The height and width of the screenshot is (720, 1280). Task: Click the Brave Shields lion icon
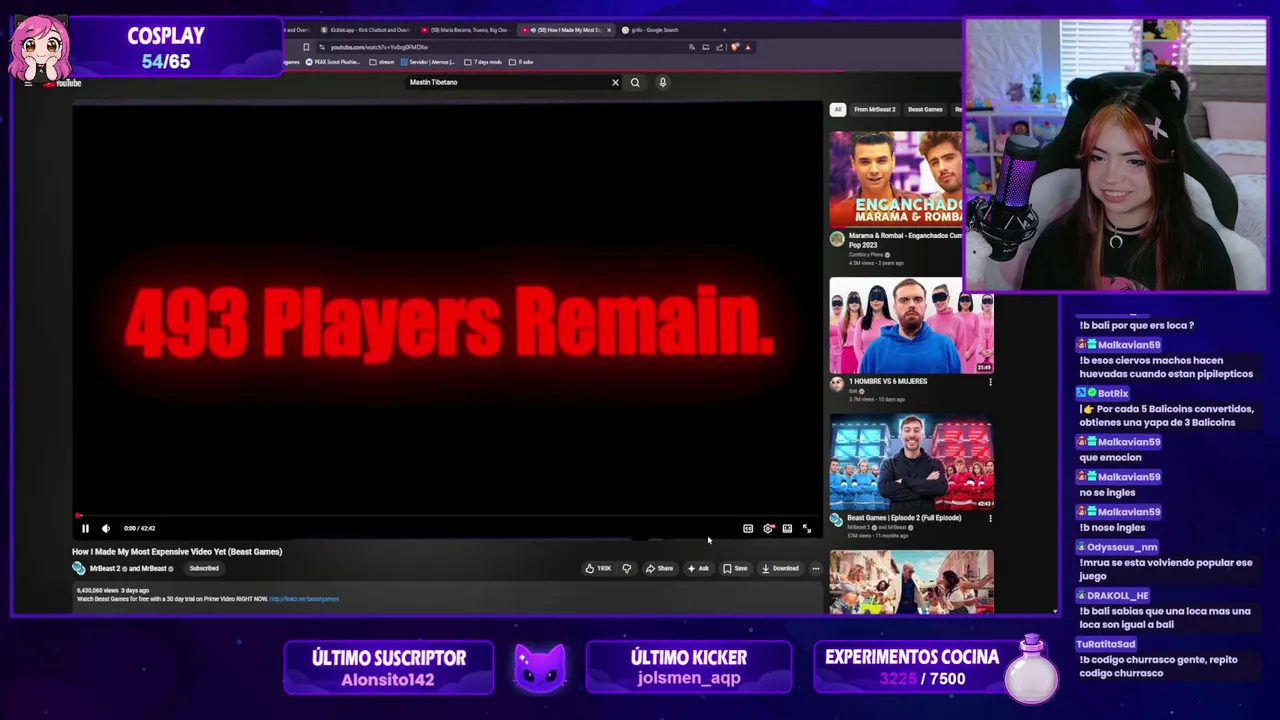point(734,47)
